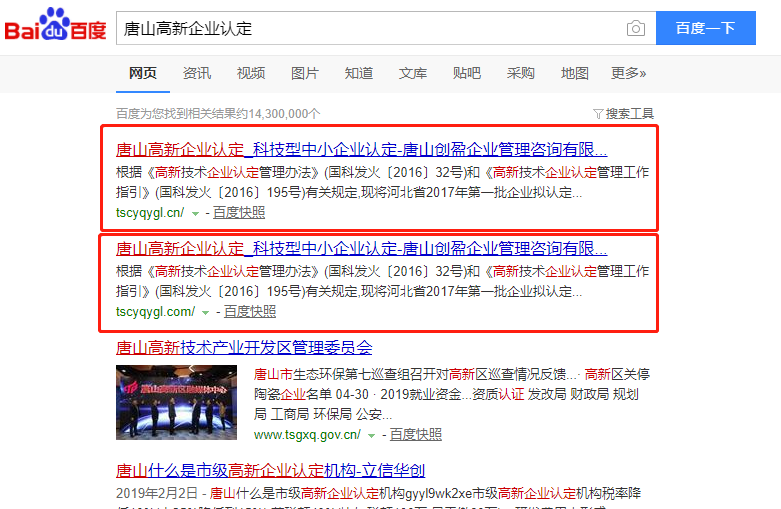Expand dropdown arrow next to tscyqygl.com/
This screenshot has width=781, height=509.
(206, 313)
